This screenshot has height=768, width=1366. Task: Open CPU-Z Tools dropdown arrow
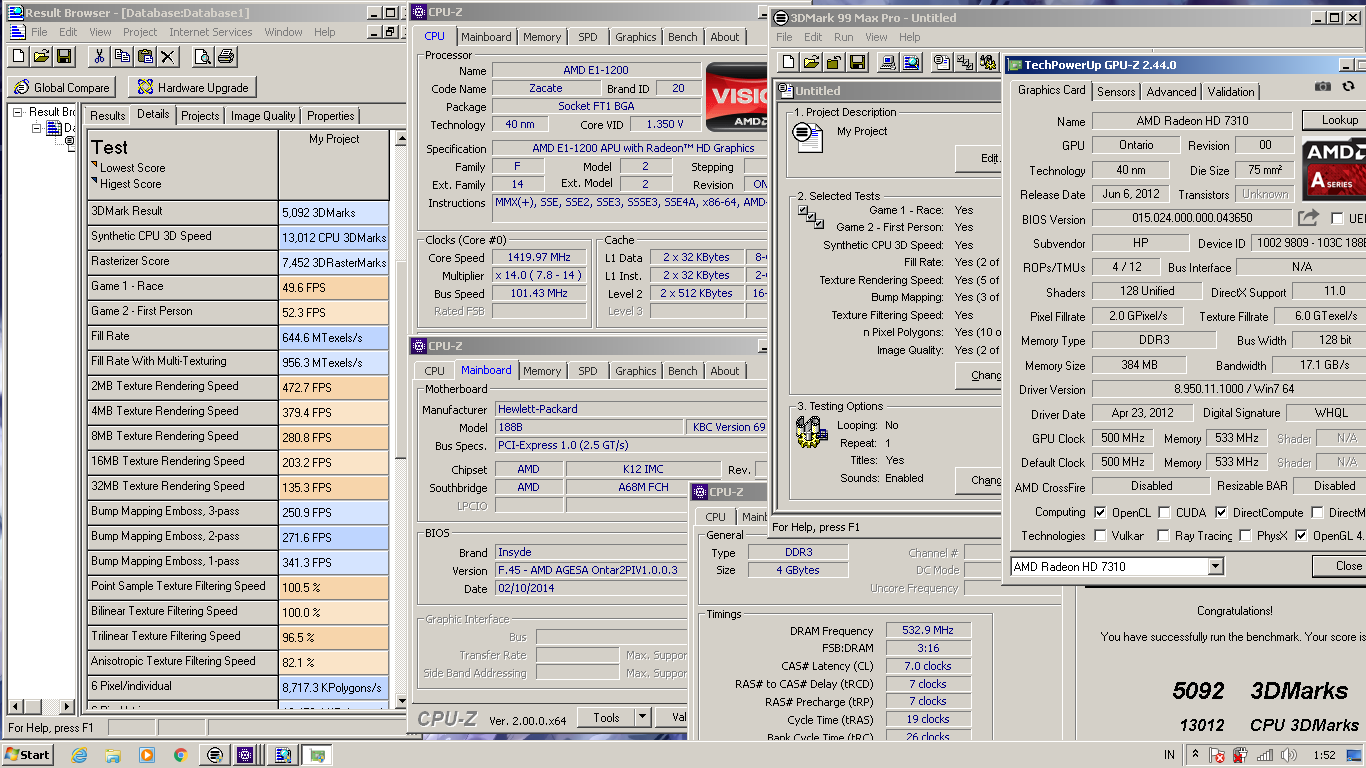coord(641,717)
